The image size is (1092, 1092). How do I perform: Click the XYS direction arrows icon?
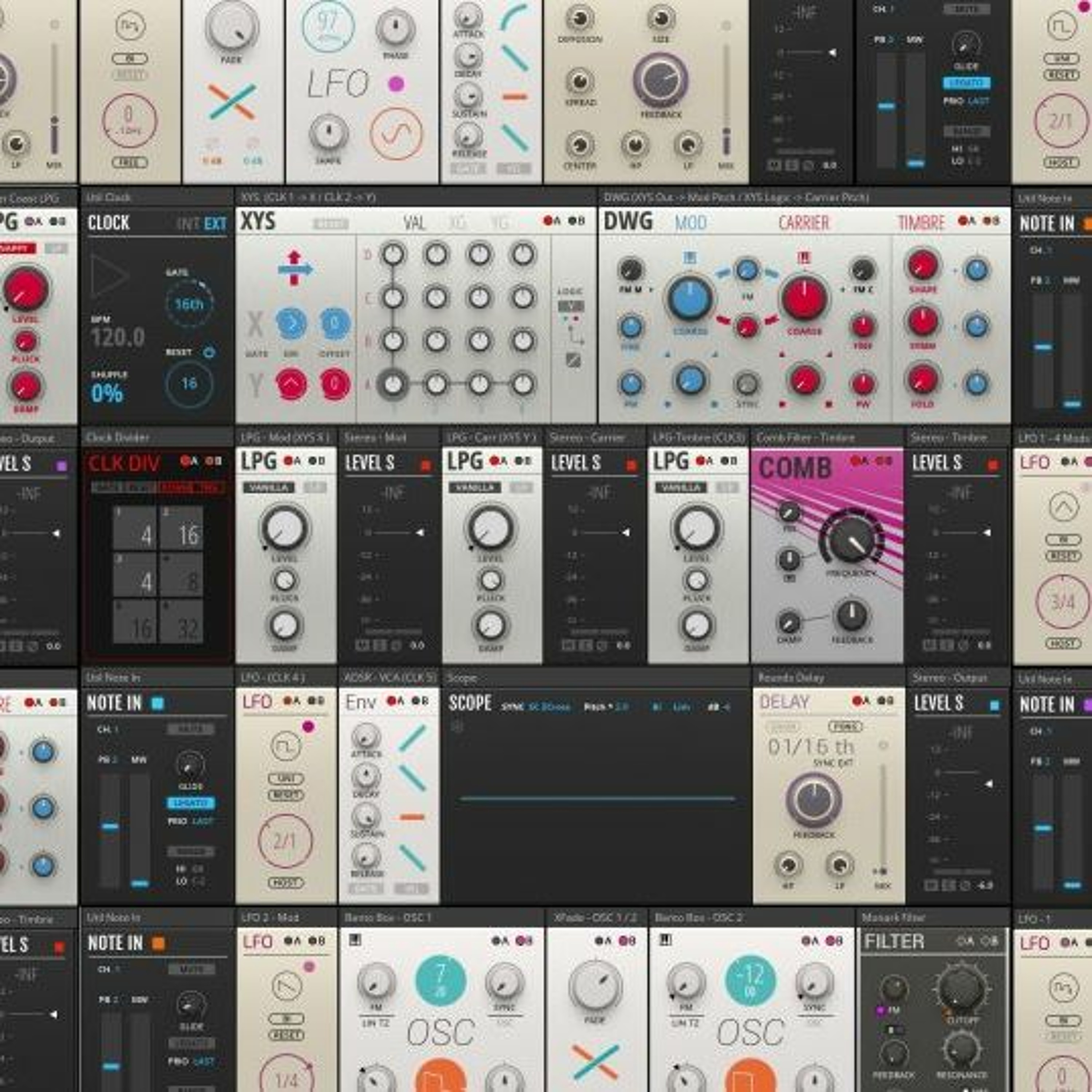pyautogui.click(x=294, y=269)
